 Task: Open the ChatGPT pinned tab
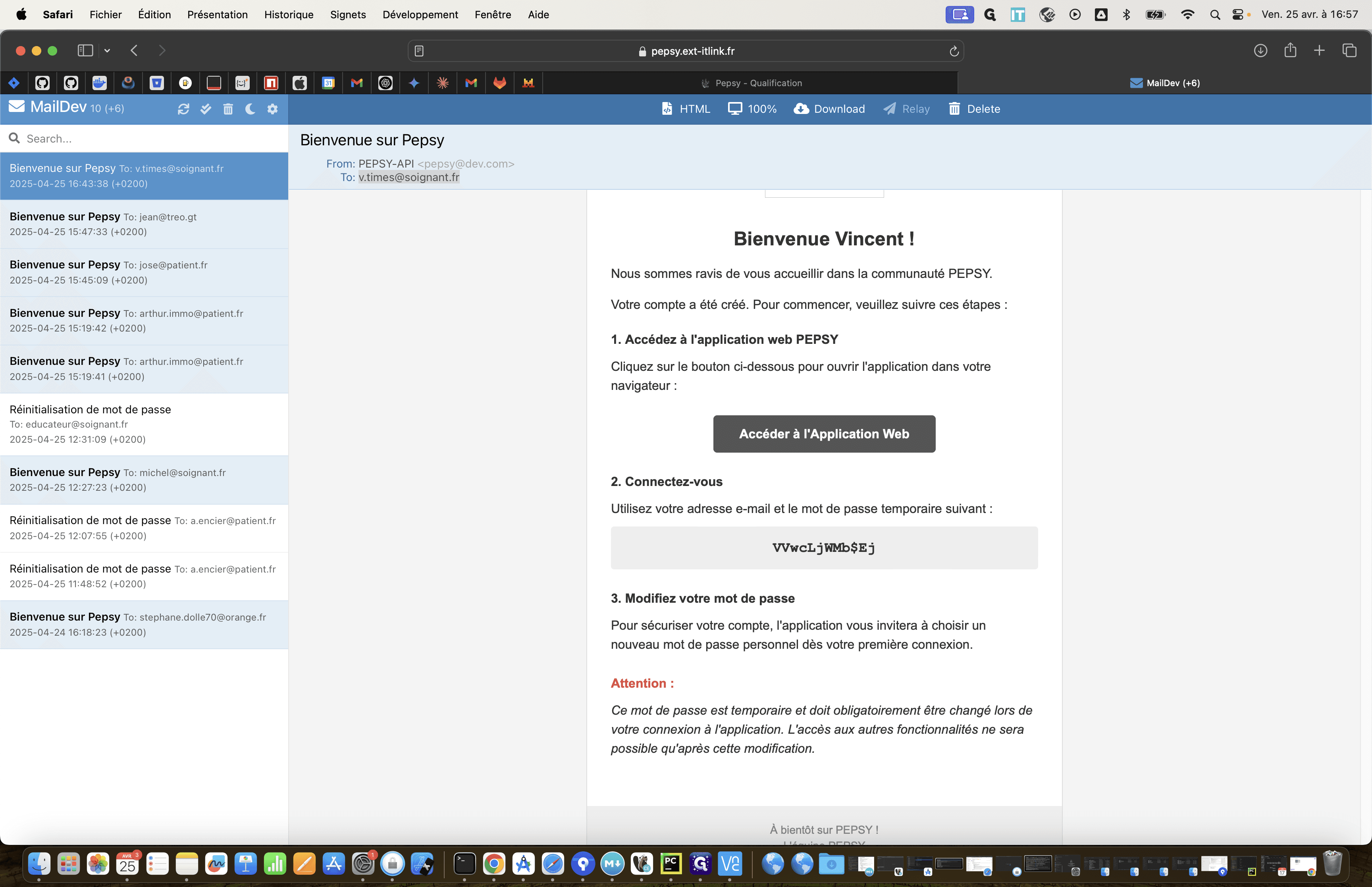click(x=385, y=83)
